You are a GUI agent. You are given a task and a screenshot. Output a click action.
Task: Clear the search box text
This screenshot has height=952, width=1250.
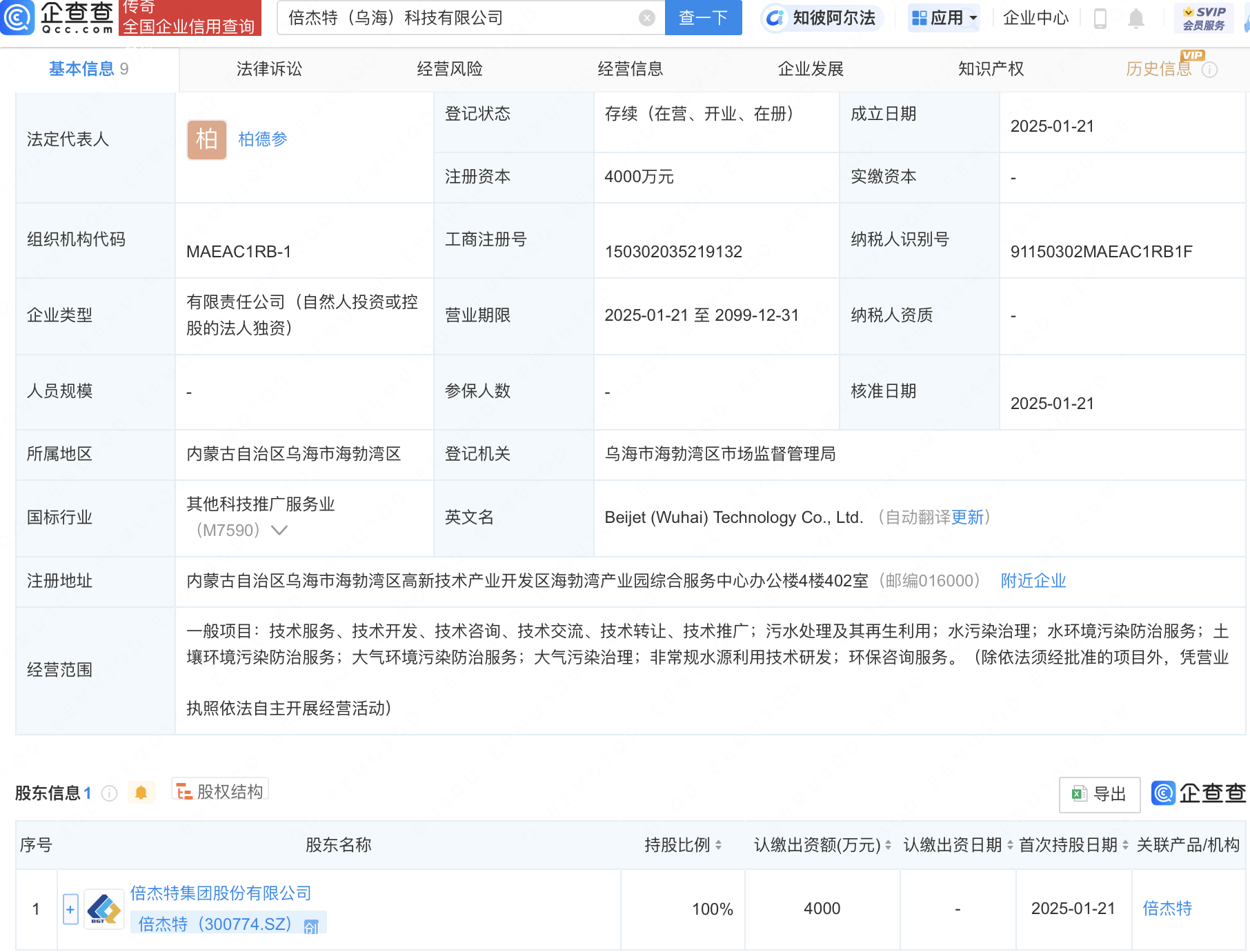tap(646, 18)
